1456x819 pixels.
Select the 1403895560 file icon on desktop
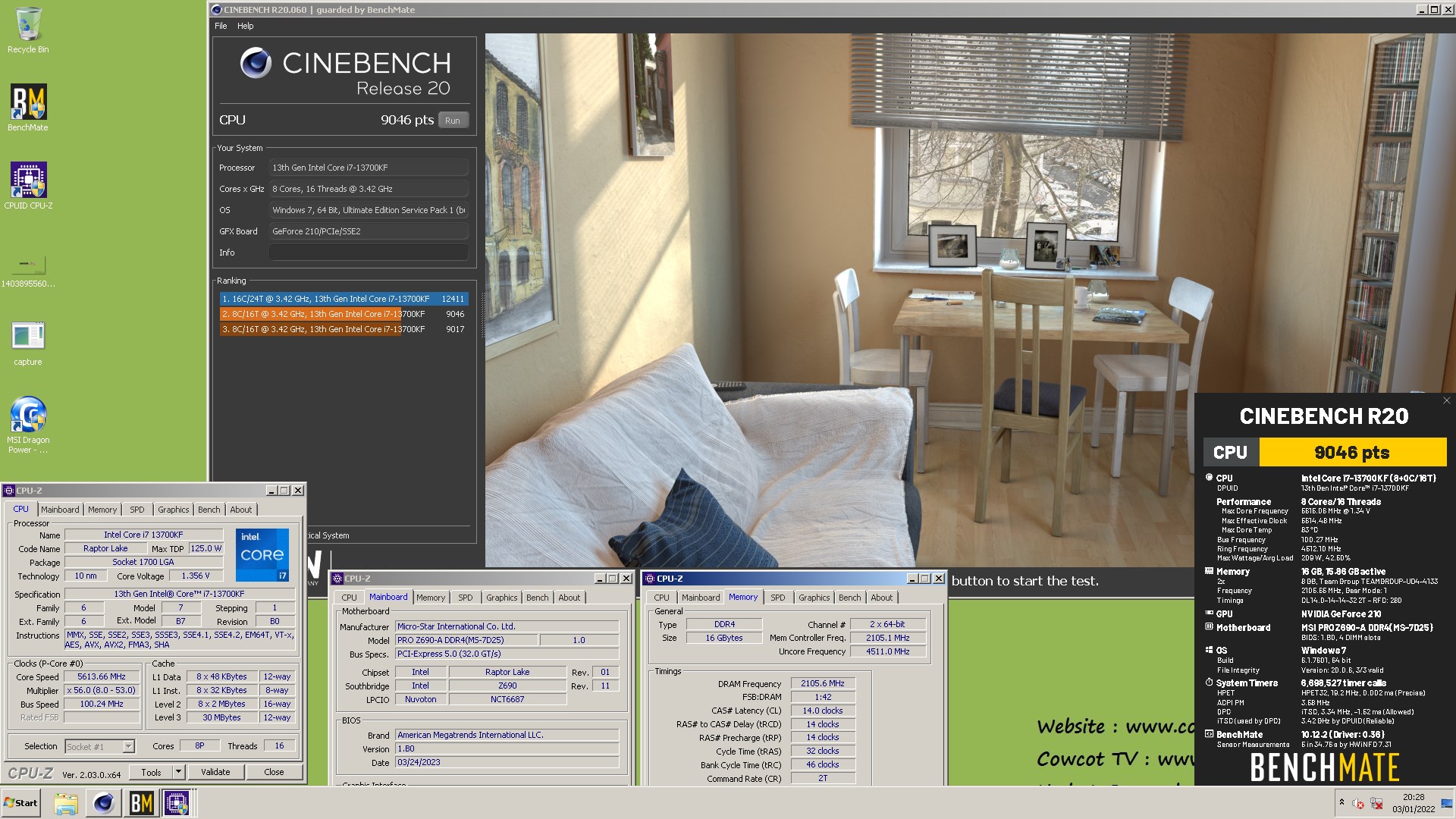pos(28,271)
